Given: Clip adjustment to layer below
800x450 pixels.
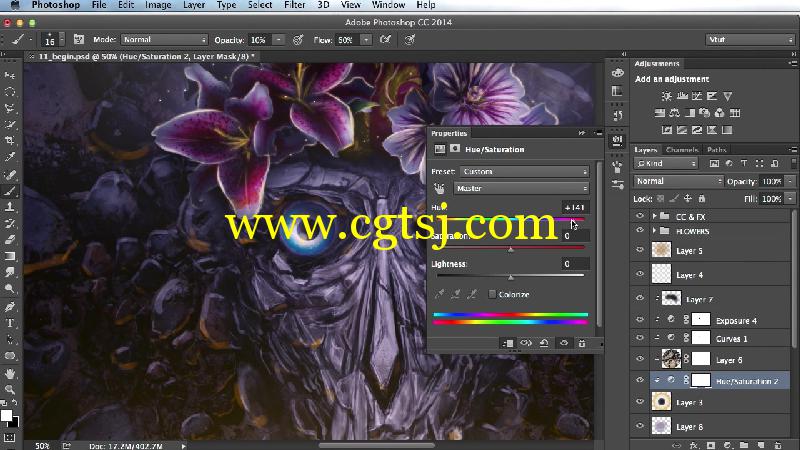Looking at the screenshot, I should 508,343.
